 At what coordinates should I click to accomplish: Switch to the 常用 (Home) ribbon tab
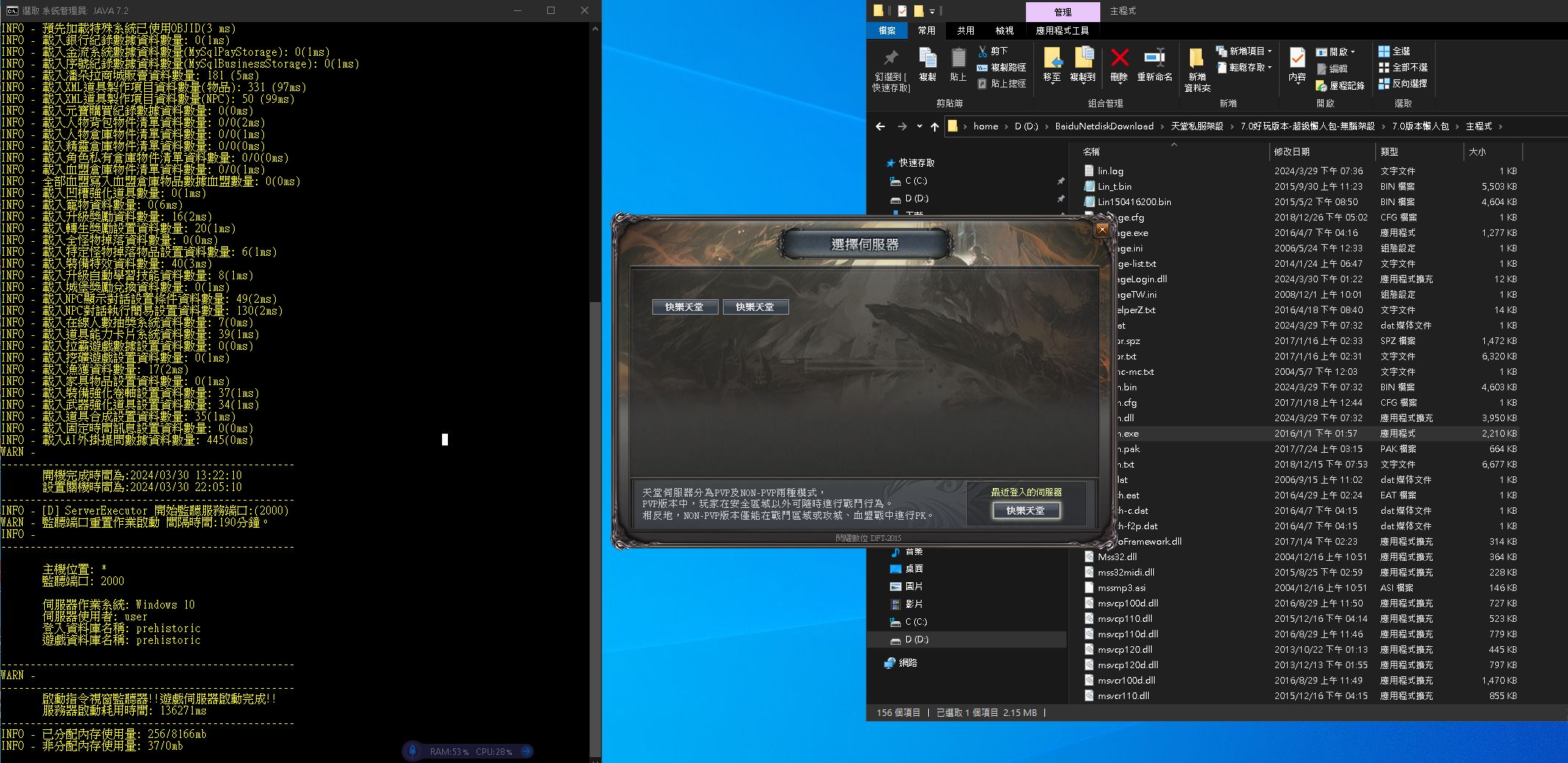(927, 31)
